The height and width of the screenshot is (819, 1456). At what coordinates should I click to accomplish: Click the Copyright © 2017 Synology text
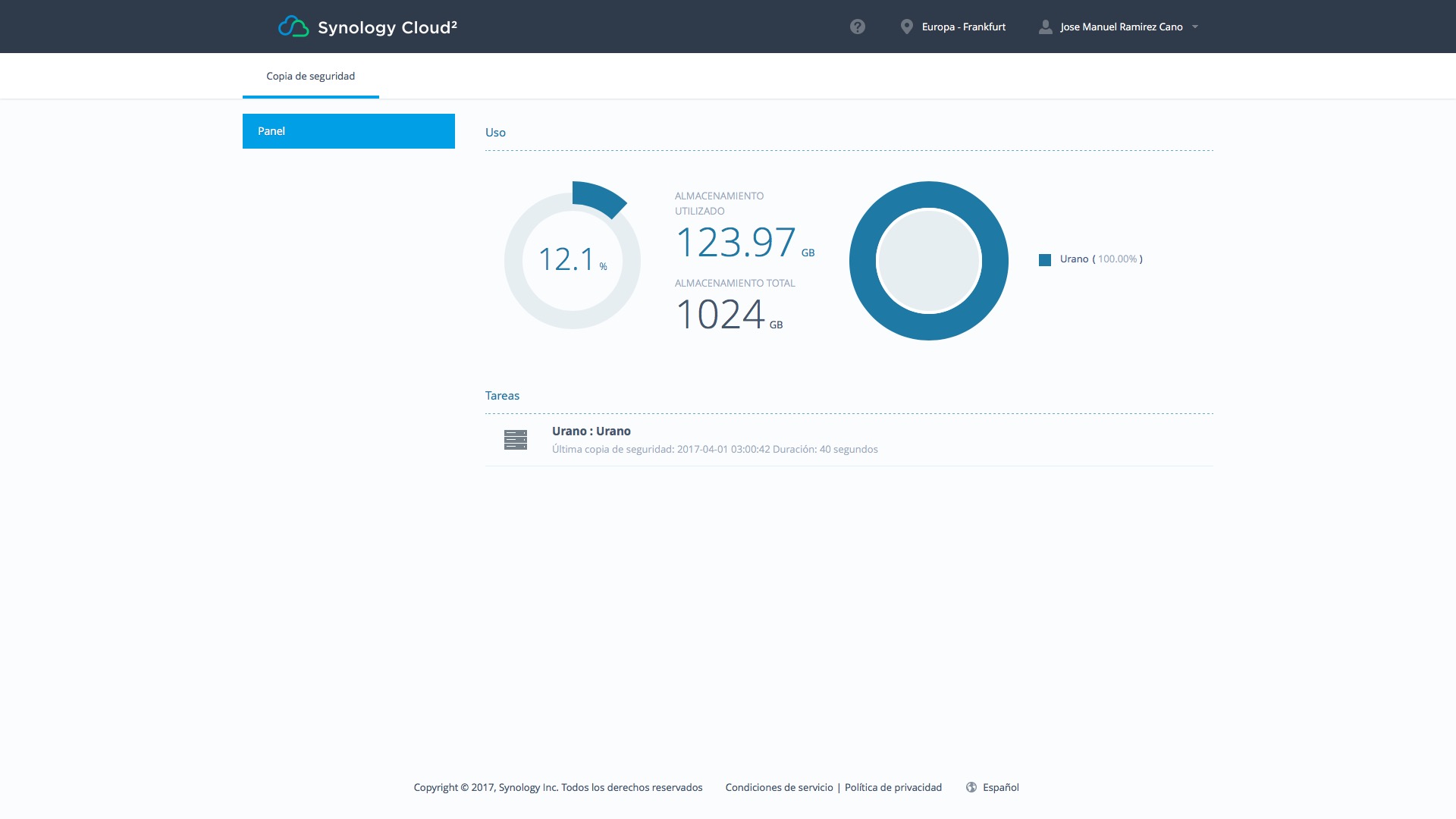[558, 787]
